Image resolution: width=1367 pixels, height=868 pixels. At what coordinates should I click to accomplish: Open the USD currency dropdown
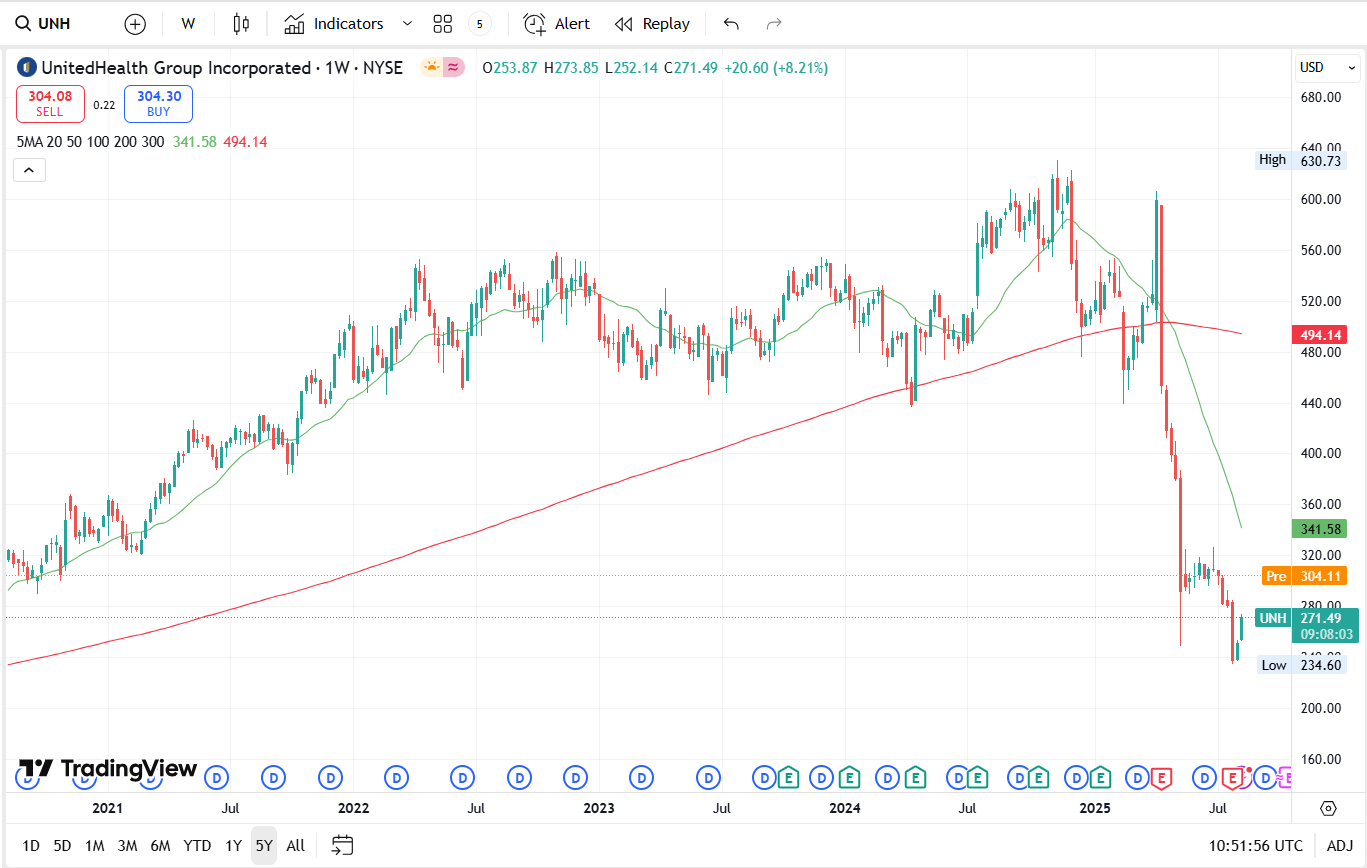click(1327, 68)
